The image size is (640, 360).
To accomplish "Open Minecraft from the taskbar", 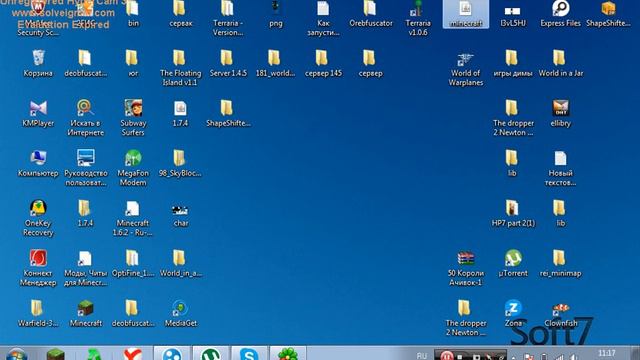I will (56, 354).
